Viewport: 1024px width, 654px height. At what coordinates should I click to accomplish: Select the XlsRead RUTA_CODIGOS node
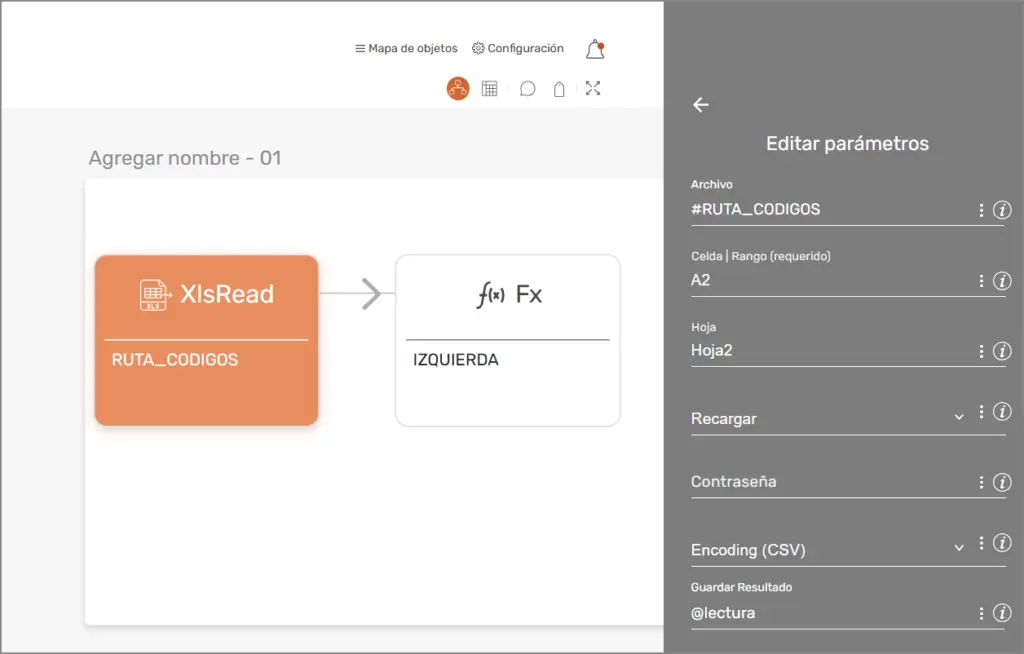(206, 340)
